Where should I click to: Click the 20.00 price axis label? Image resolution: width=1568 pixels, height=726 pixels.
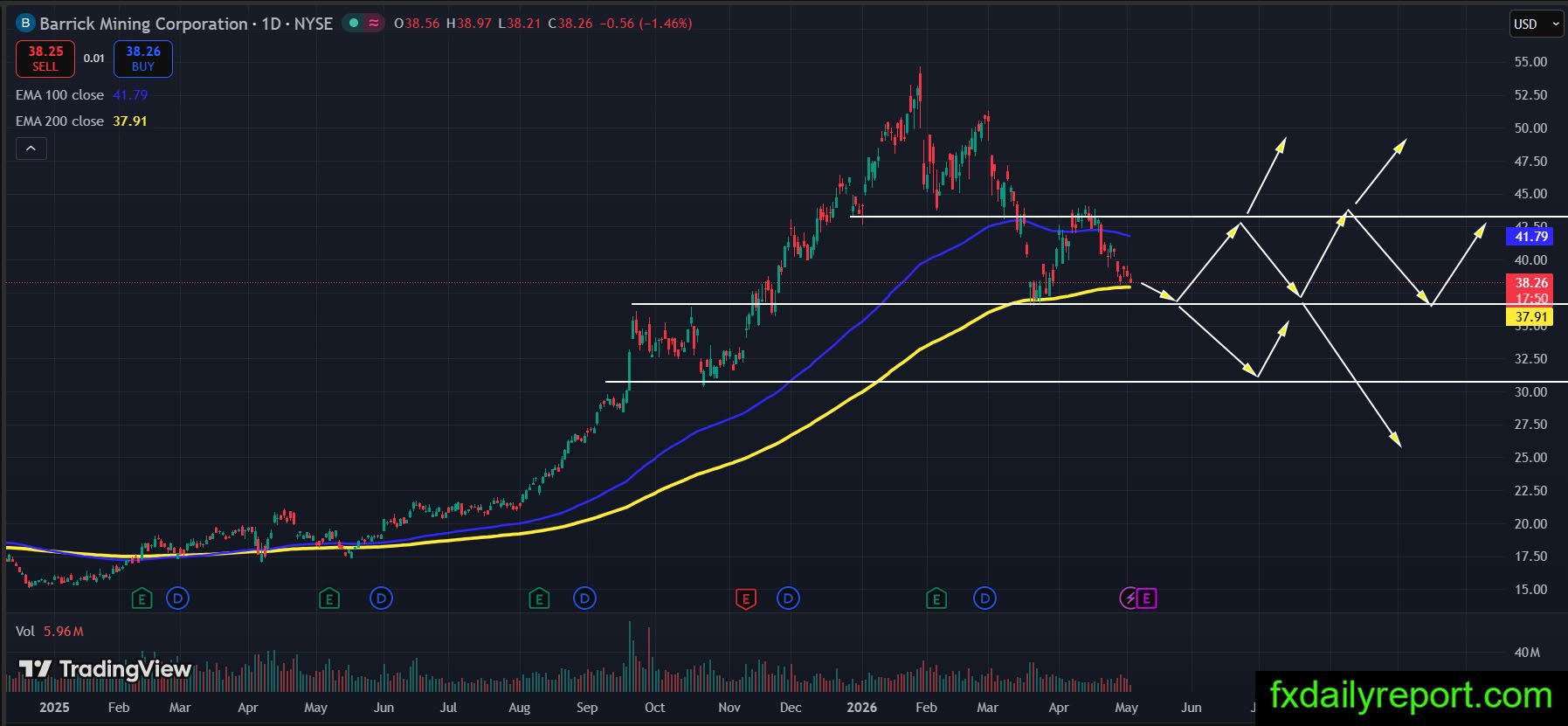click(1530, 523)
